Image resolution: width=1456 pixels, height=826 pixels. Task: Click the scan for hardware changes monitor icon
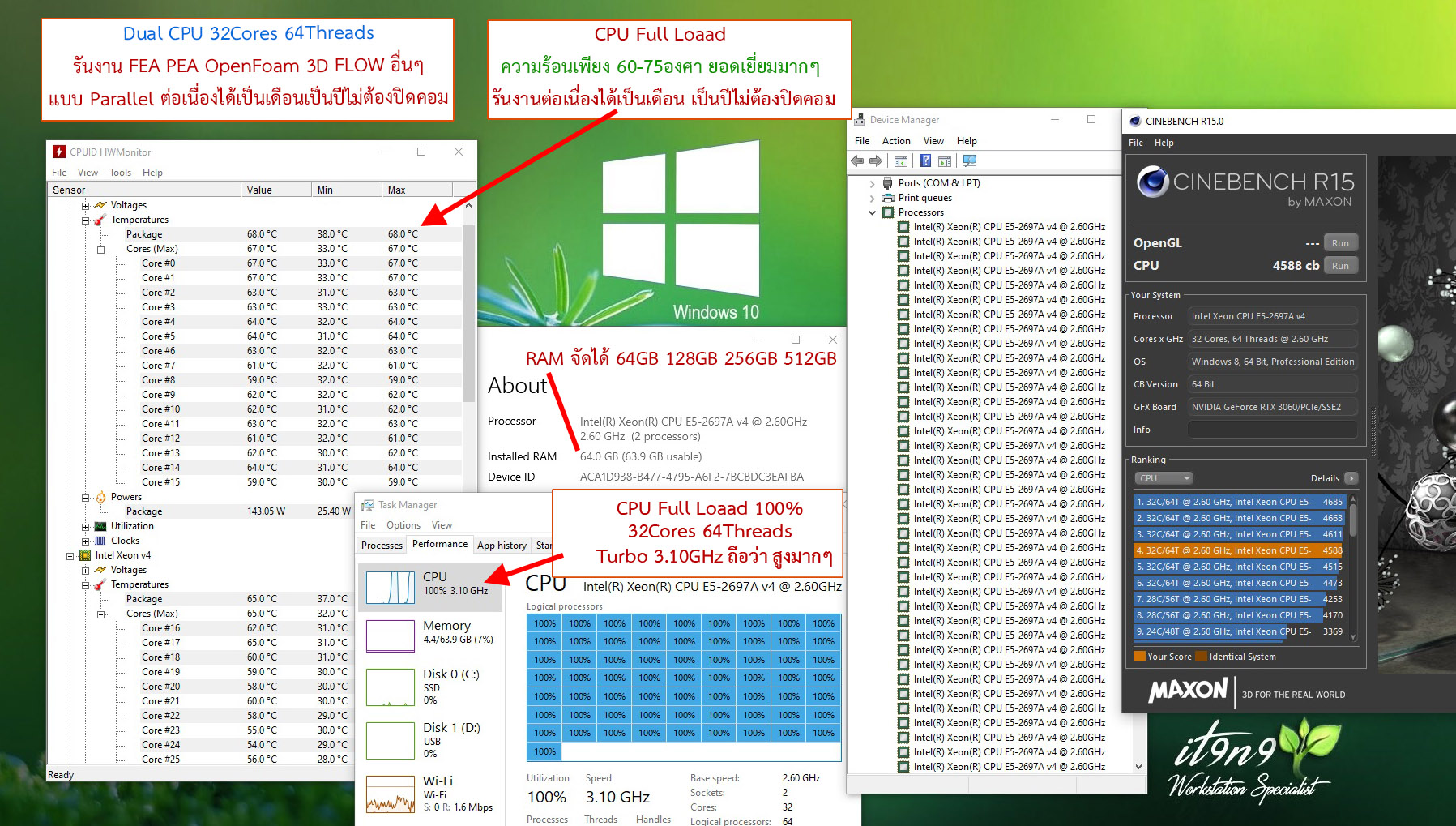click(969, 160)
